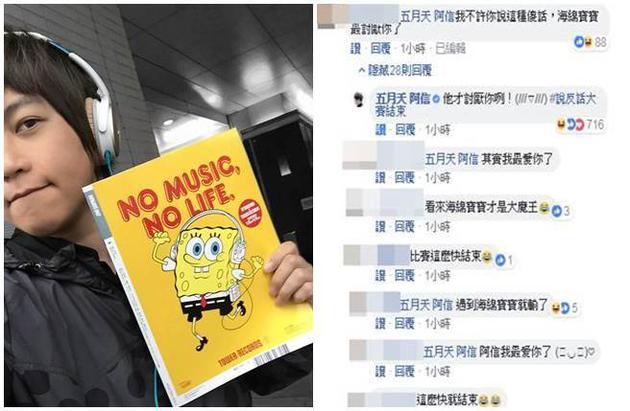The height and width of the screenshot is (411, 630).
Task: Click laughing emoji after 看來海綿寶寶才是大魔王
Action: pos(544,207)
